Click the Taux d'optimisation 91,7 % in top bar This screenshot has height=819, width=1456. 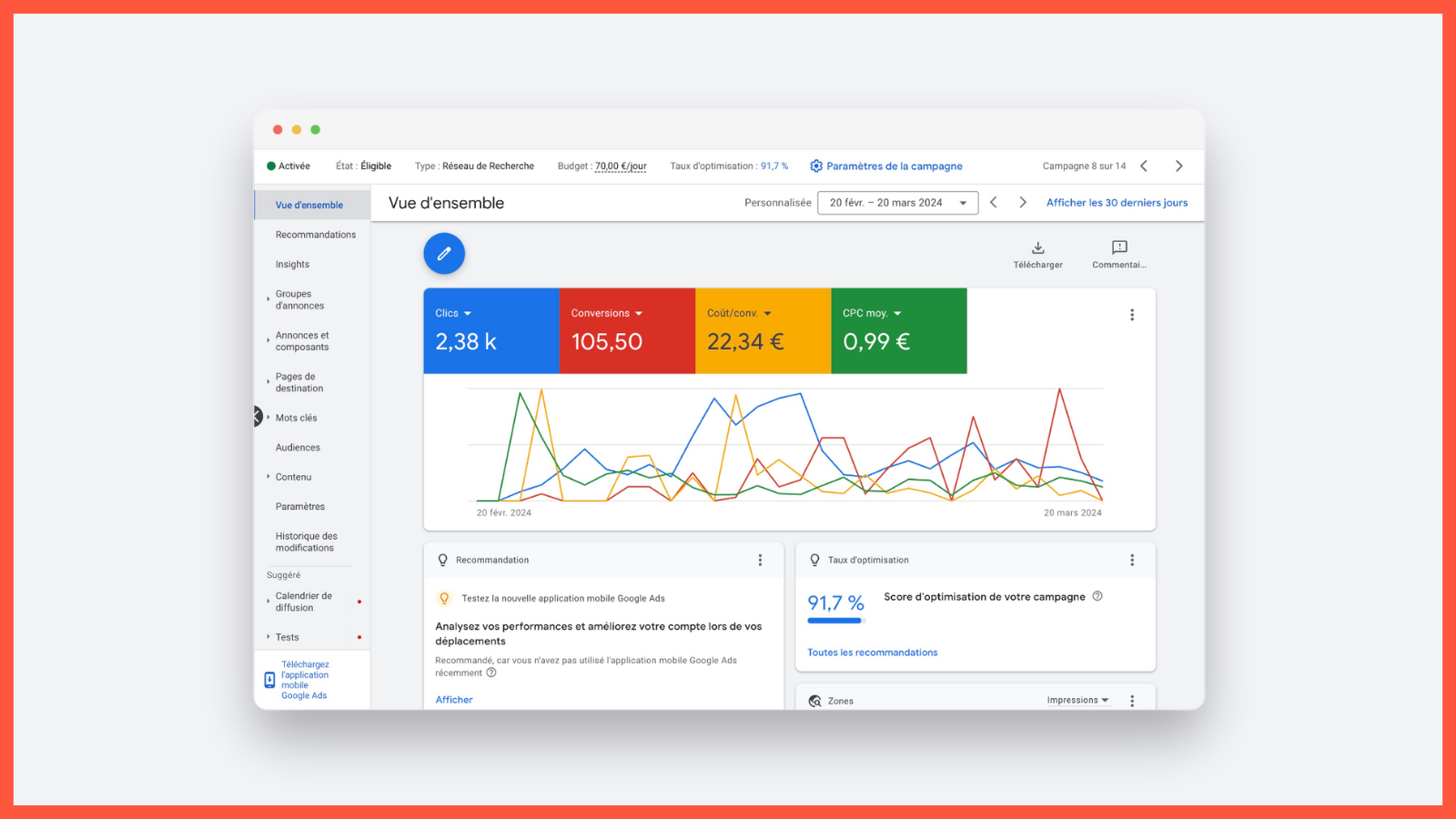[x=729, y=166]
